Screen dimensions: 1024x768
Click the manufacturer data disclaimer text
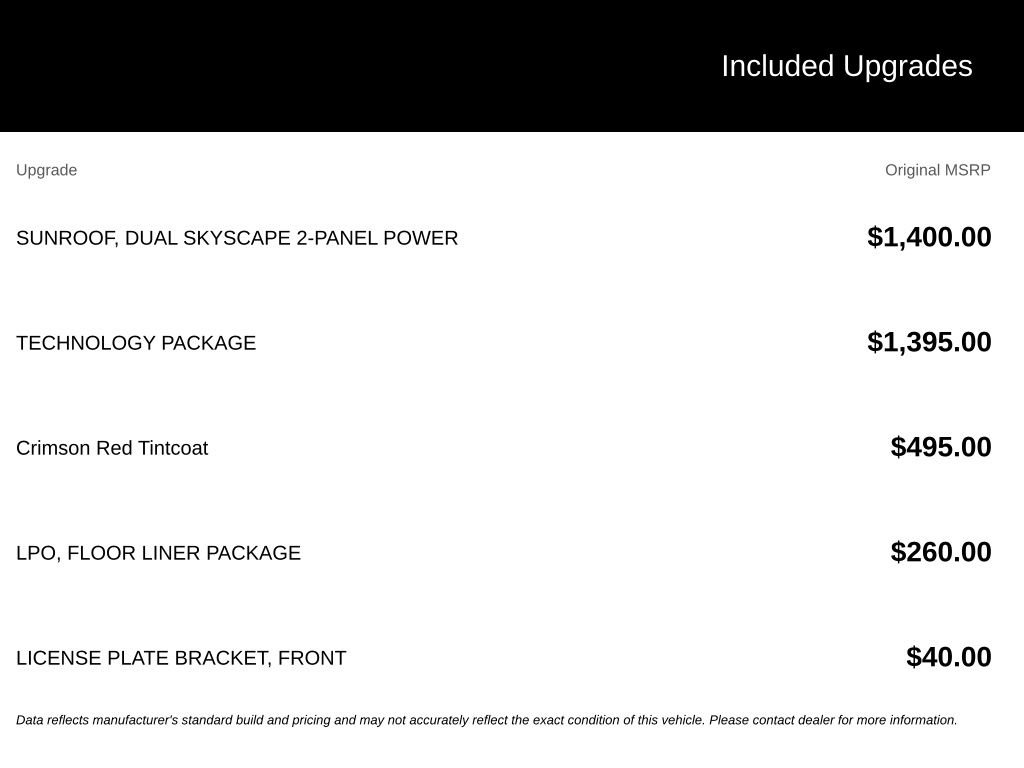point(487,720)
